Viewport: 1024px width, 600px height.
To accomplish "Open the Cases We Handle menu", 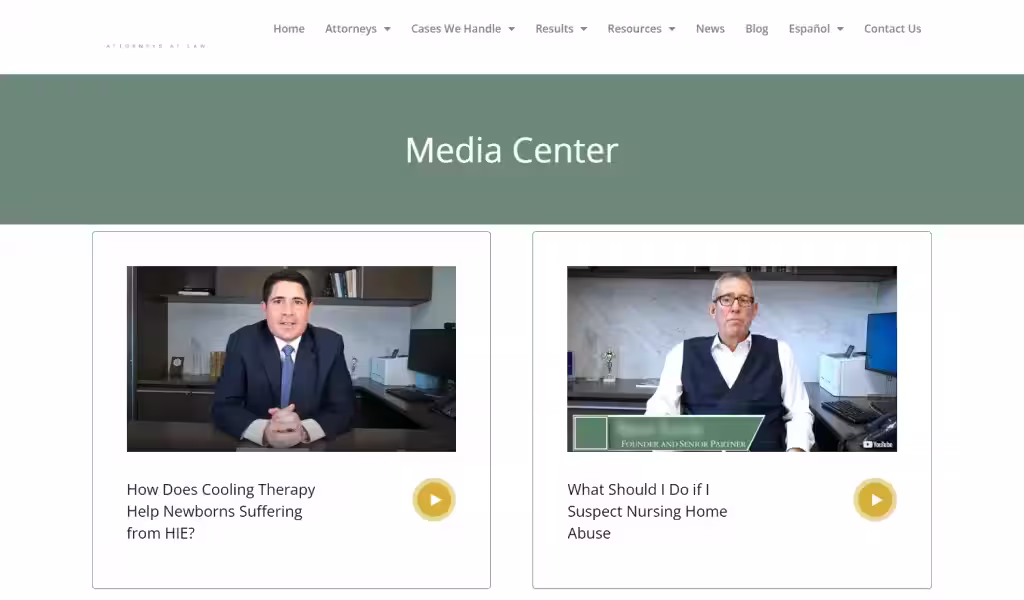I will [456, 29].
